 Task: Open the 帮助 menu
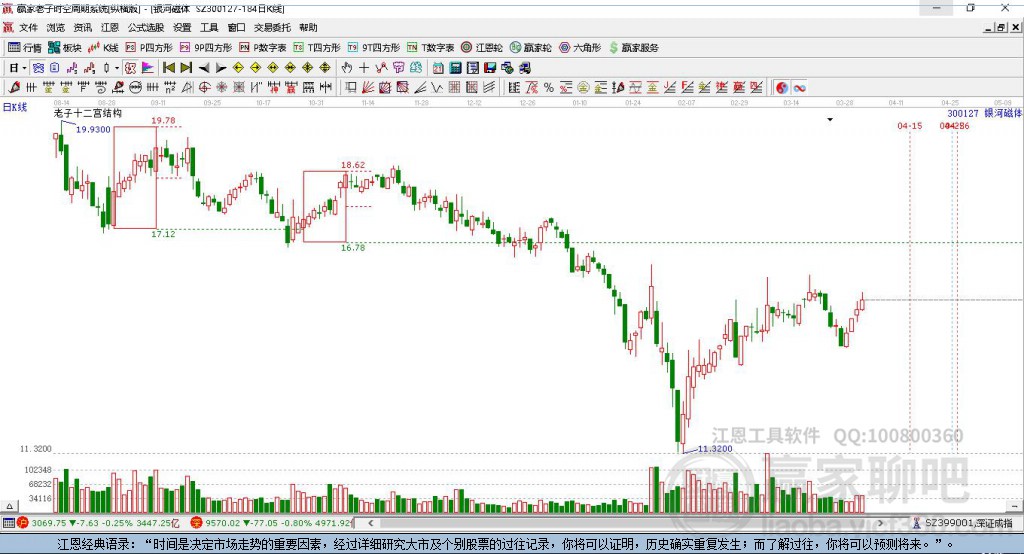tap(308, 27)
